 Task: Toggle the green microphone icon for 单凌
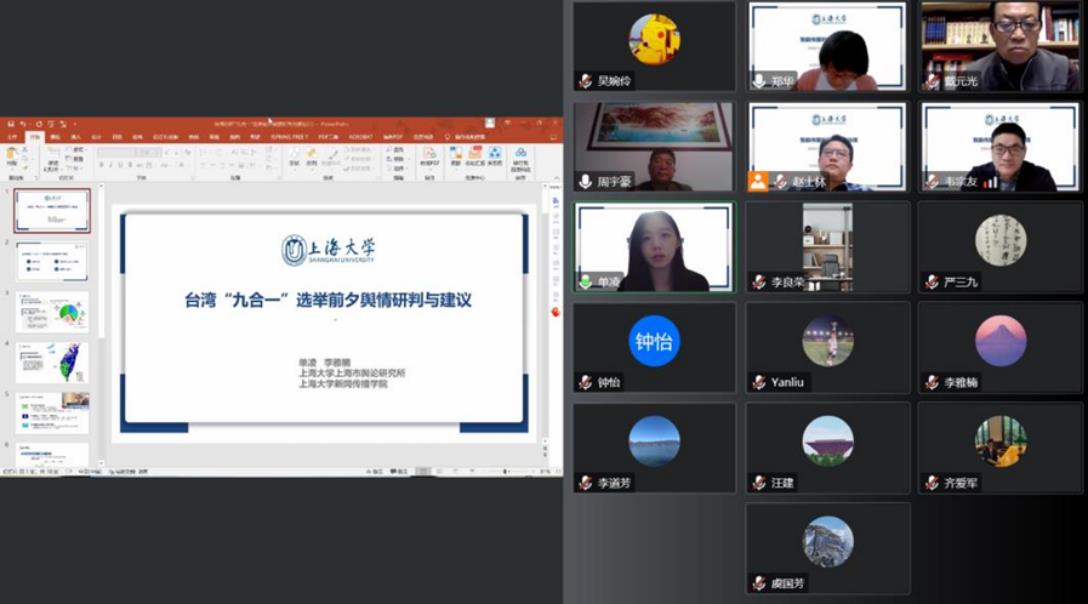pos(585,282)
